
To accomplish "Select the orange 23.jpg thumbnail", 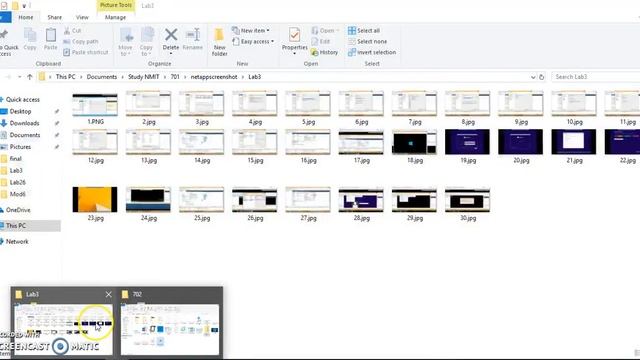I will click(95, 200).
